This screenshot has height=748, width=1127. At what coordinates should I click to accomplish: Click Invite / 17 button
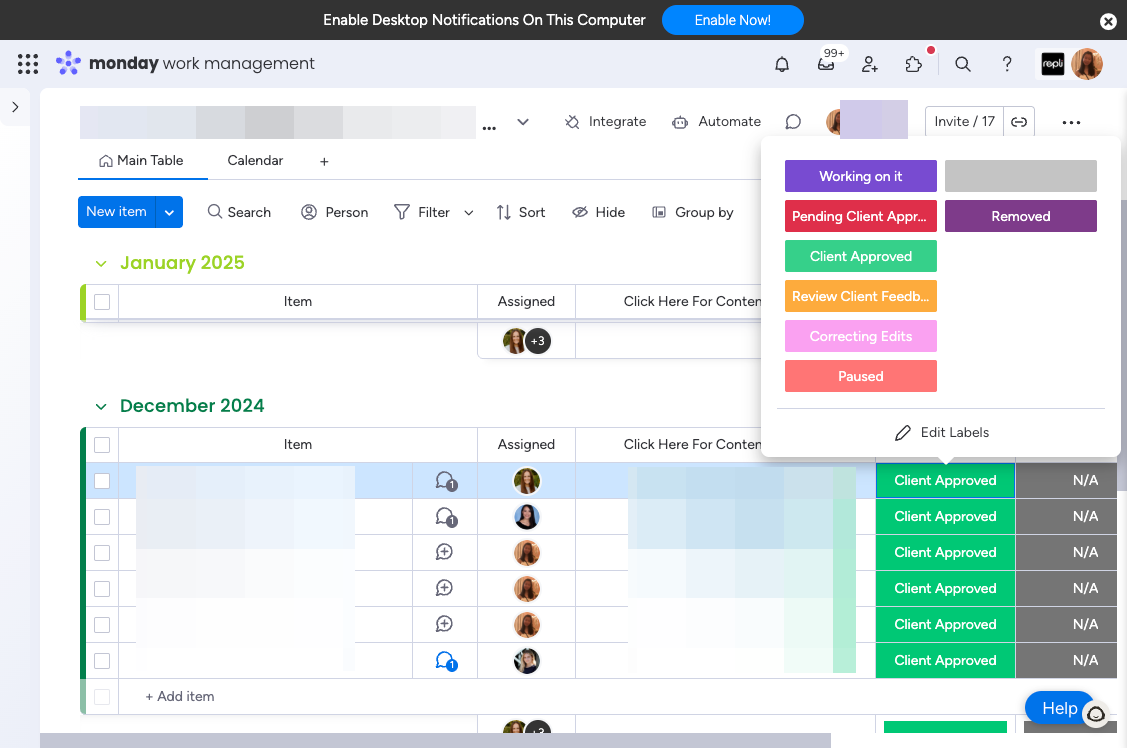[x=965, y=121]
